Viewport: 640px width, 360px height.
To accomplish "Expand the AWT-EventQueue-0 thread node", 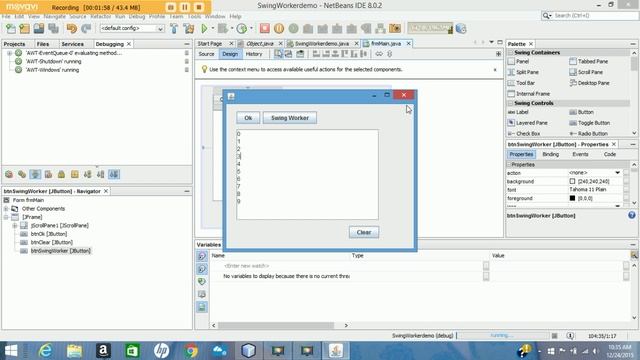I will (9, 53).
